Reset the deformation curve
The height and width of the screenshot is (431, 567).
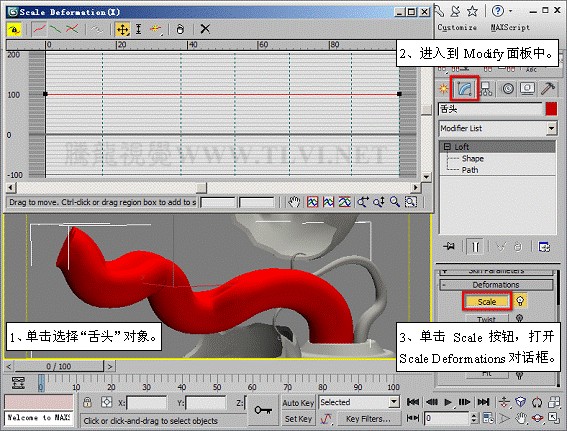[x=180, y=29]
